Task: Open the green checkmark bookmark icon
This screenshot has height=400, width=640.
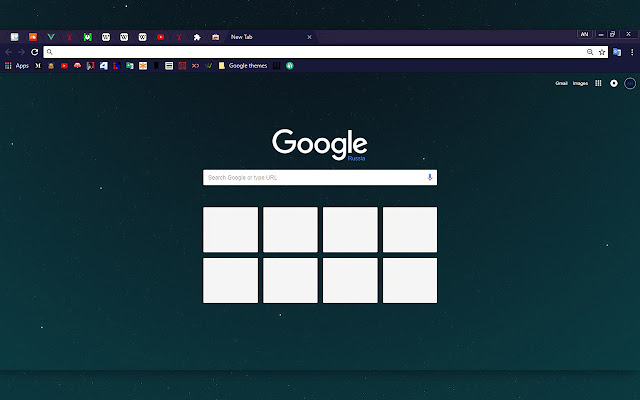Action: coord(209,66)
